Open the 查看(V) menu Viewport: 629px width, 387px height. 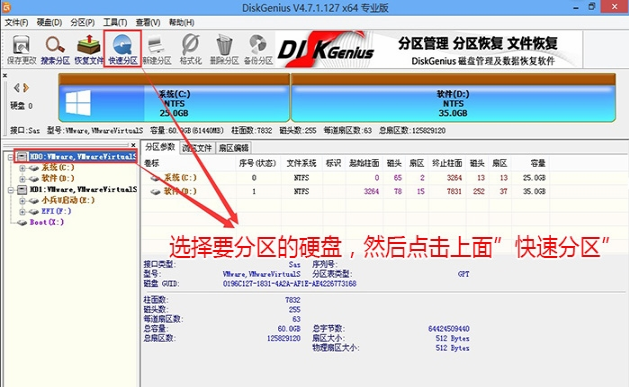click(x=148, y=22)
